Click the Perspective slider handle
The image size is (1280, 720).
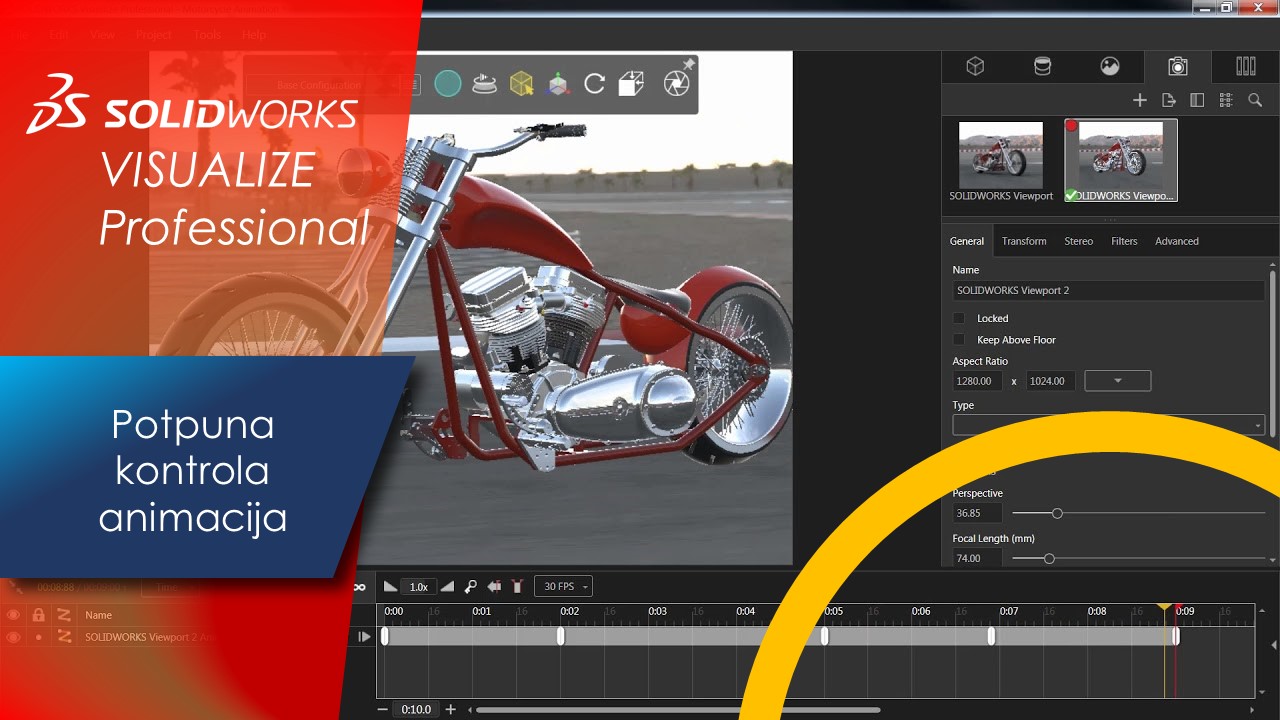pyautogui.click(x=1057, y=513)
